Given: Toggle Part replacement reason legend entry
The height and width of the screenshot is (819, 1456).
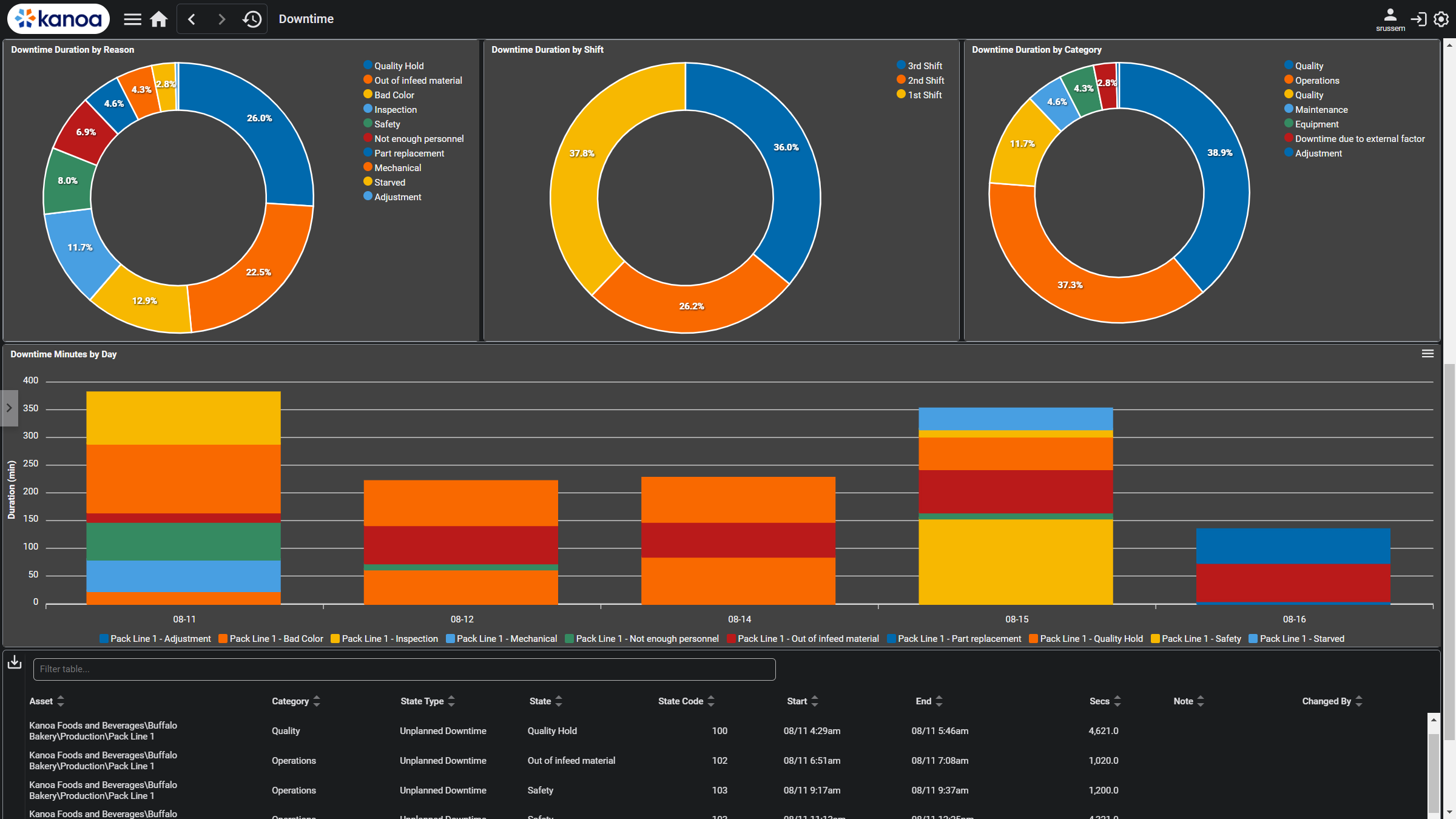Looking at the screenshot, I should click(404, 153).
